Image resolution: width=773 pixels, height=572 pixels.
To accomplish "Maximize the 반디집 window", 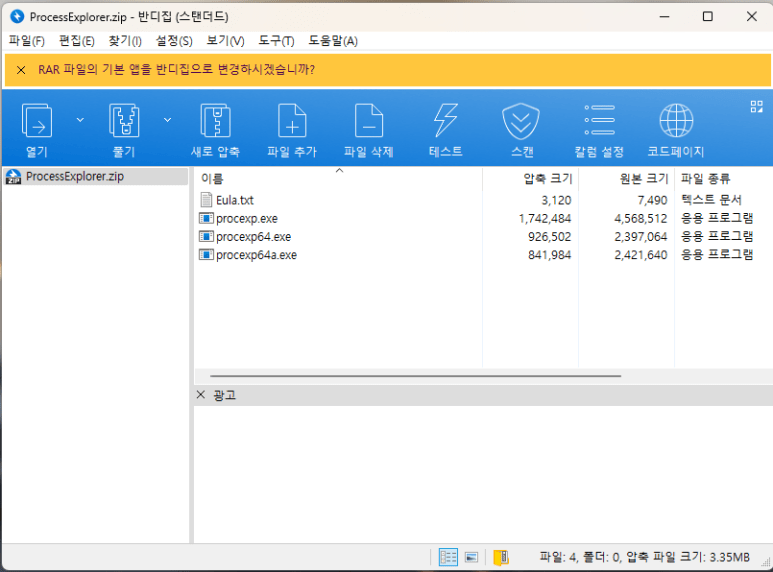I will [708, 17].
